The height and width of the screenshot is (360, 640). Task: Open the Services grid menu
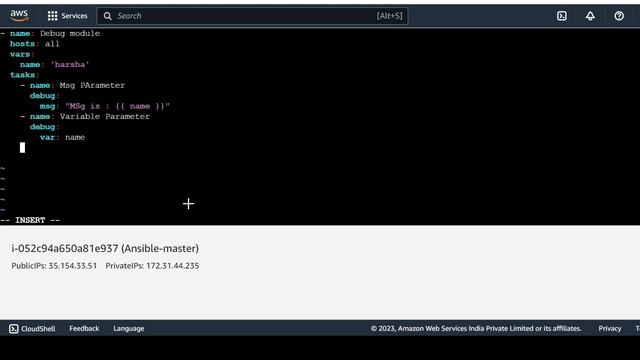[52, 16]
